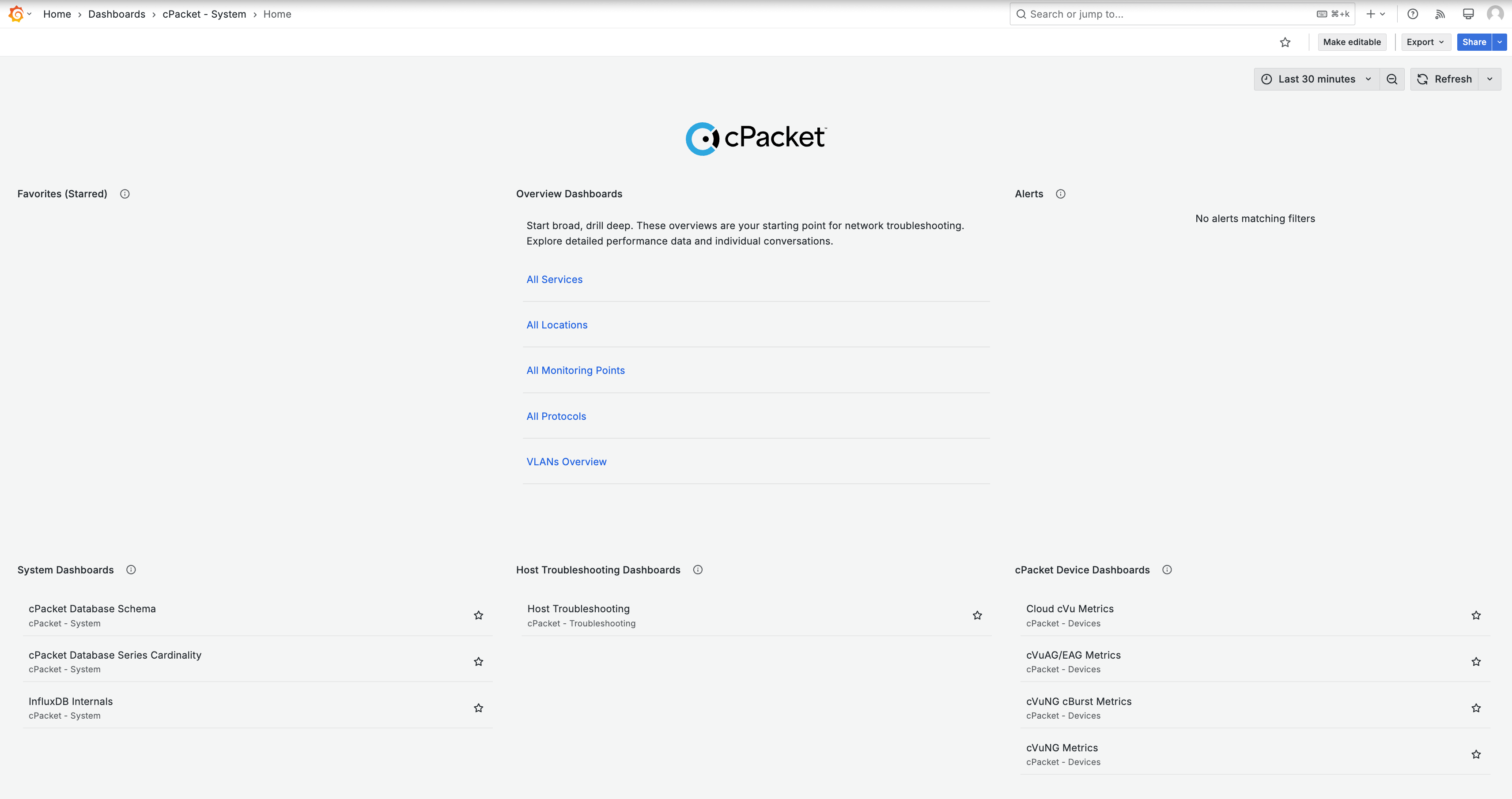The image size is (1512, 799).
Task: Open cPacket Database Series Cardinality dashboard
Action: 115,655
